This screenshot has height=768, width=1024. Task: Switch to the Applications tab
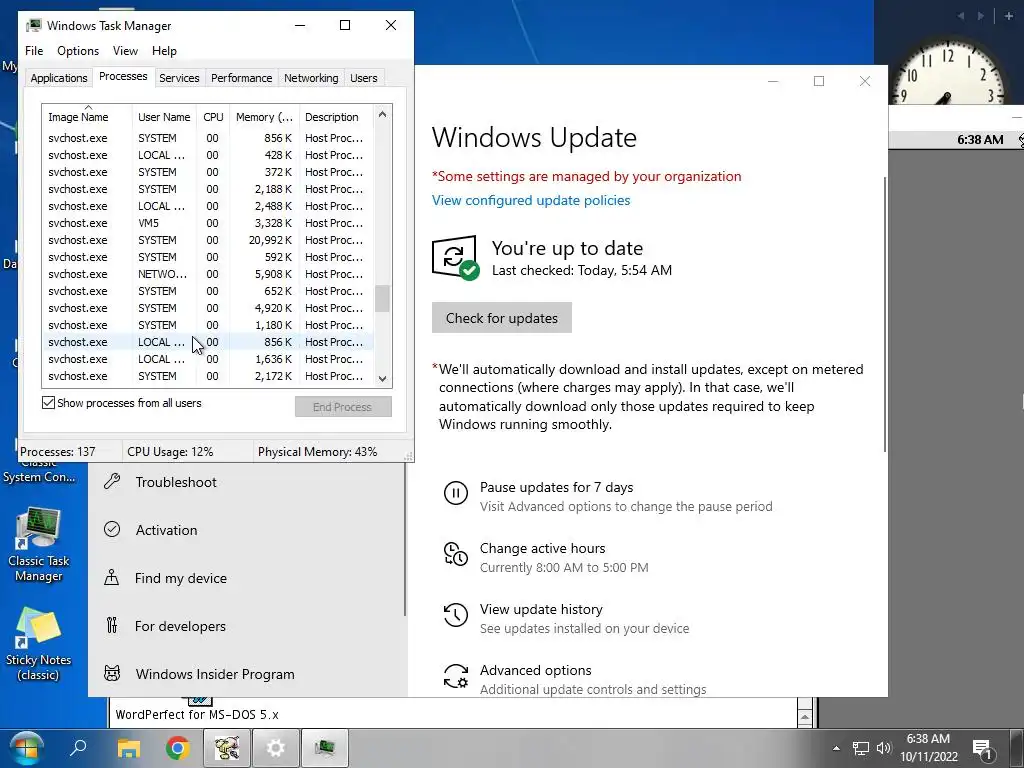59,78
